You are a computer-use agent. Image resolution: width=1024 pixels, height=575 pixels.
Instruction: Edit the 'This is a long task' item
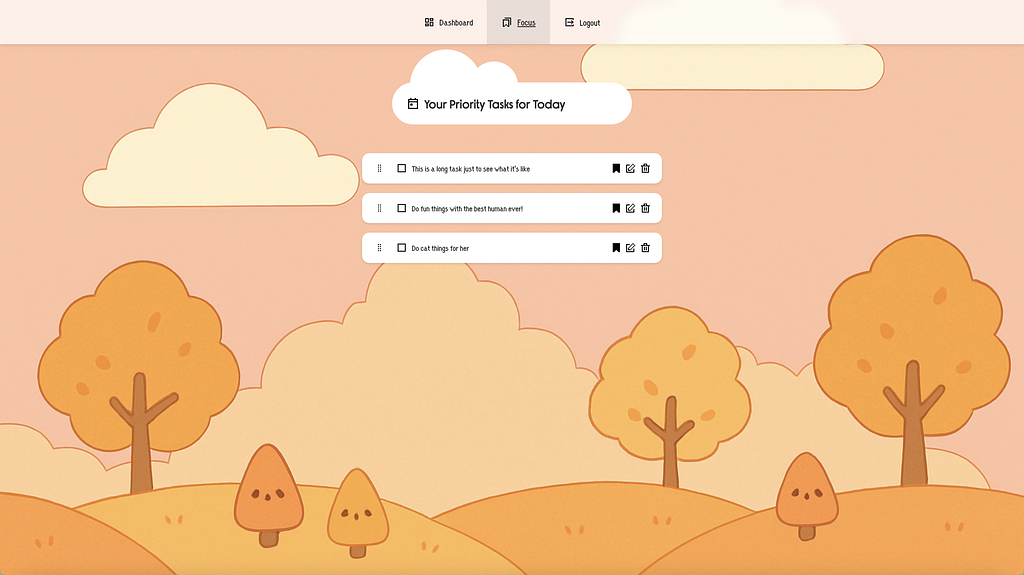click(x=630, y=169)
